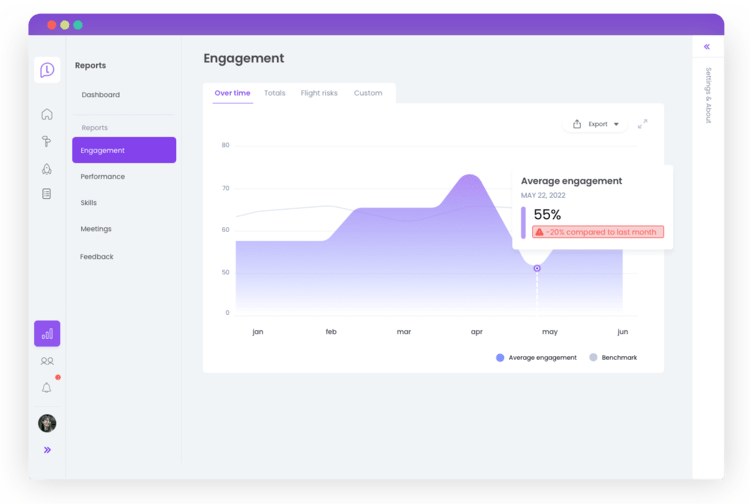Image resolution: width=750 pixels, height=504 pixels.
Task: Toggle Benchmark legend series
Action: 612,357
